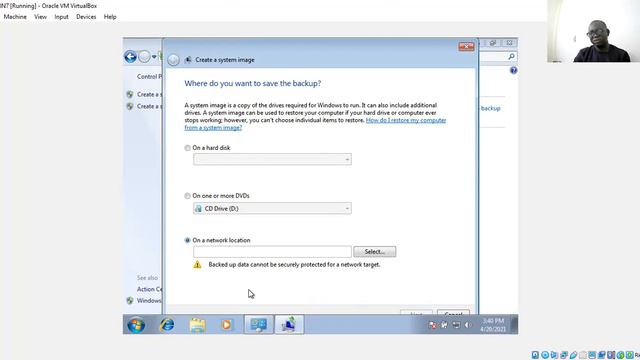Choose the On one or more DVDs option
Screen dimensions: 640x360
pos(187,196)
